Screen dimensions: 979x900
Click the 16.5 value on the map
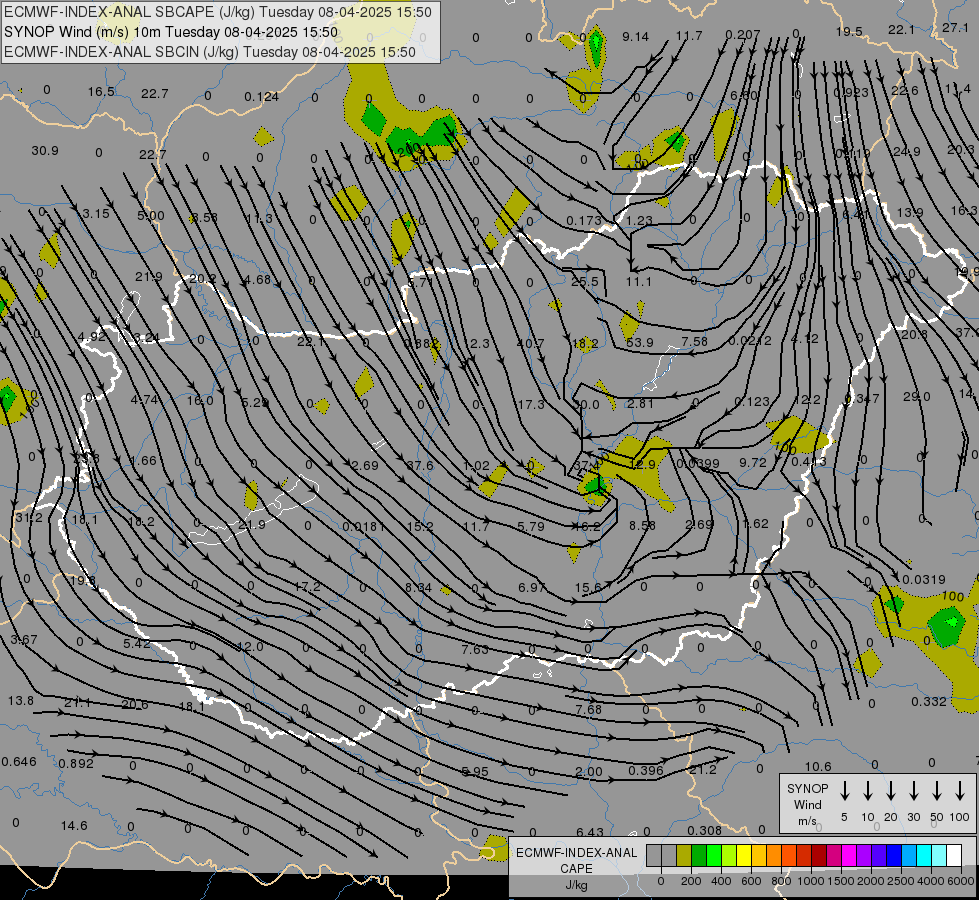pyautogui.click(x=101, y=92)
